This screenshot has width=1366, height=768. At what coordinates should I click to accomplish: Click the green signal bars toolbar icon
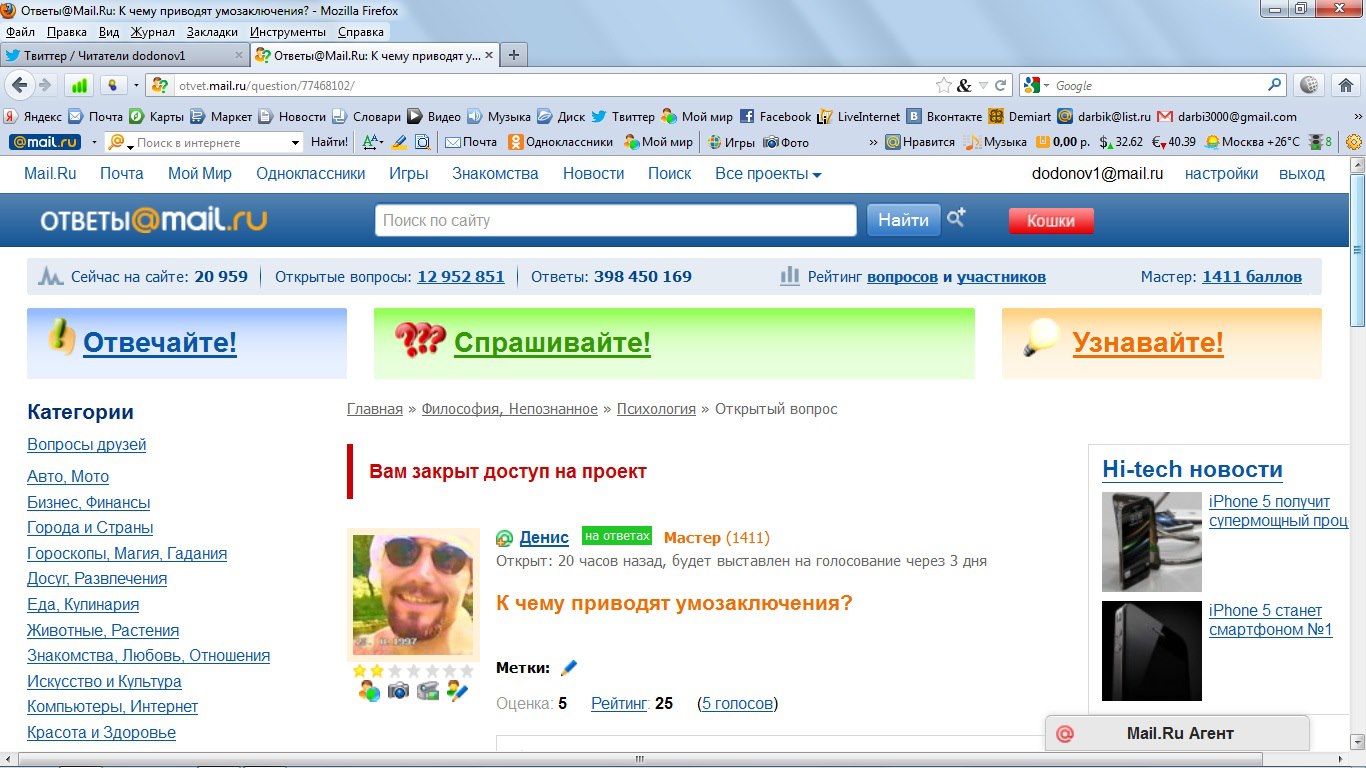coord(80,85)
